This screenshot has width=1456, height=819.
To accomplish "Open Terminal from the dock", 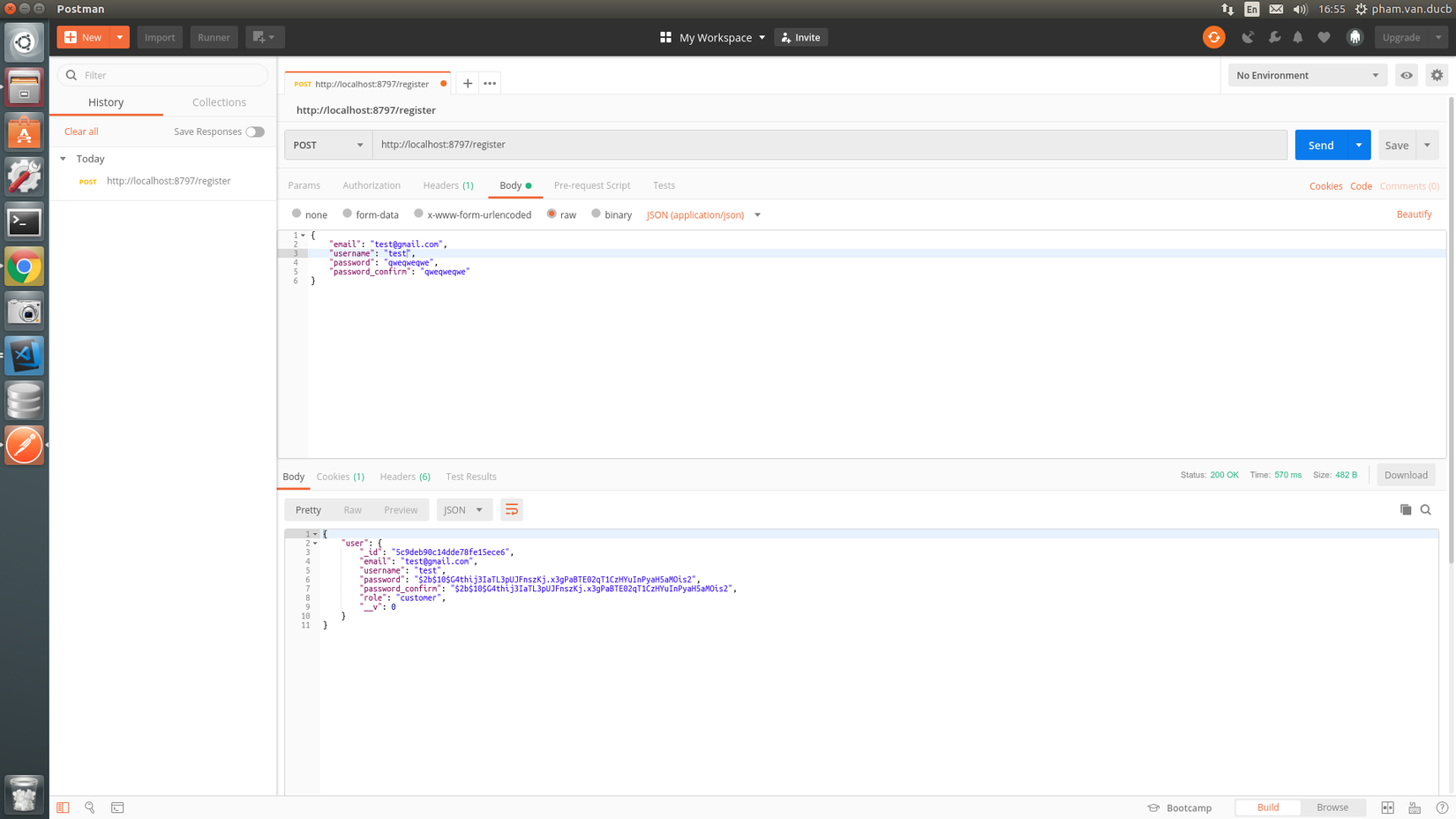I will click(x=24, y=222).
